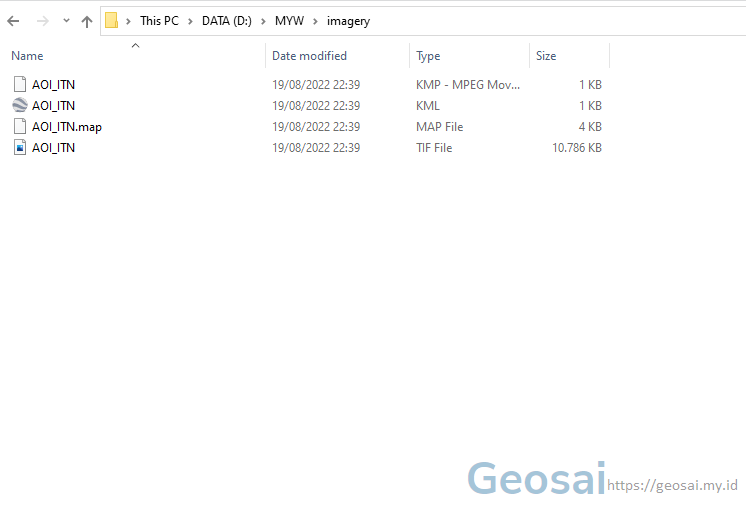Sort files by the Name column
Viewport: 746px width, 505px height.
click(27, 56)
